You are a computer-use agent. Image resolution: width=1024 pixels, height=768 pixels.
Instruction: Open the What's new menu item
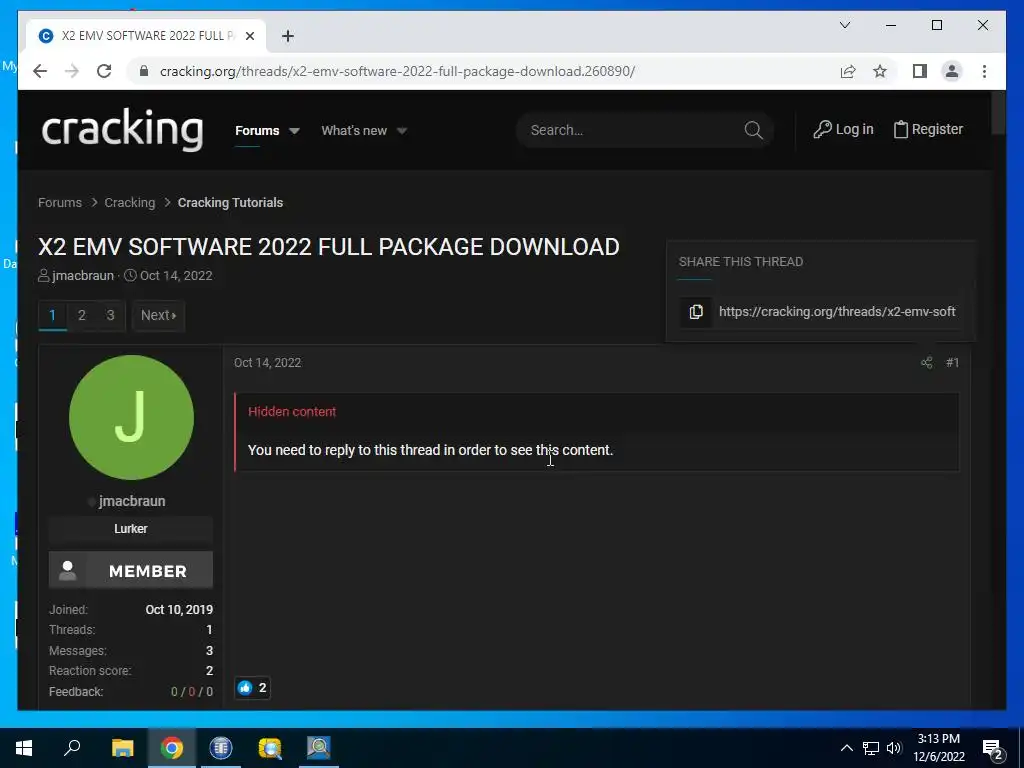point(354,131)
